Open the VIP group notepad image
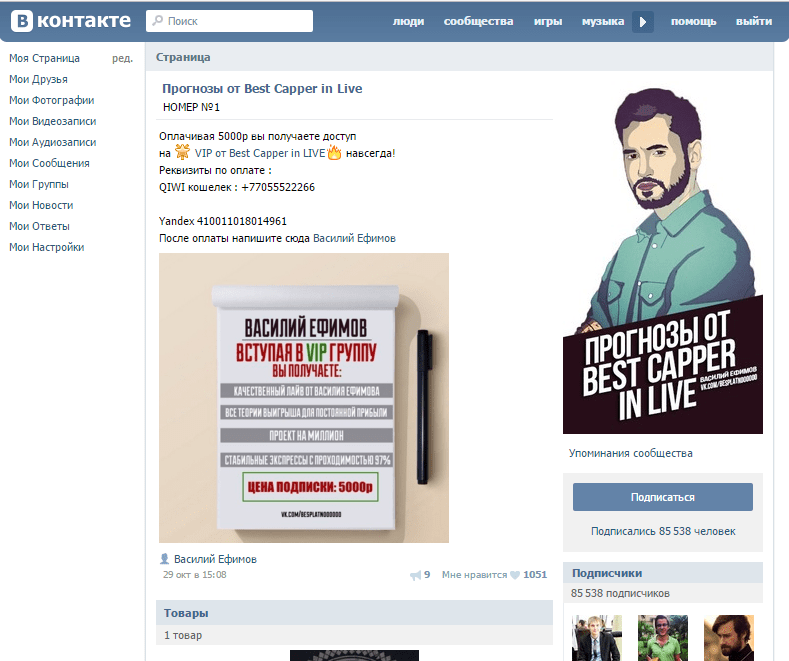The width and height of the screenshot is (789, 661). coord(304,398)
